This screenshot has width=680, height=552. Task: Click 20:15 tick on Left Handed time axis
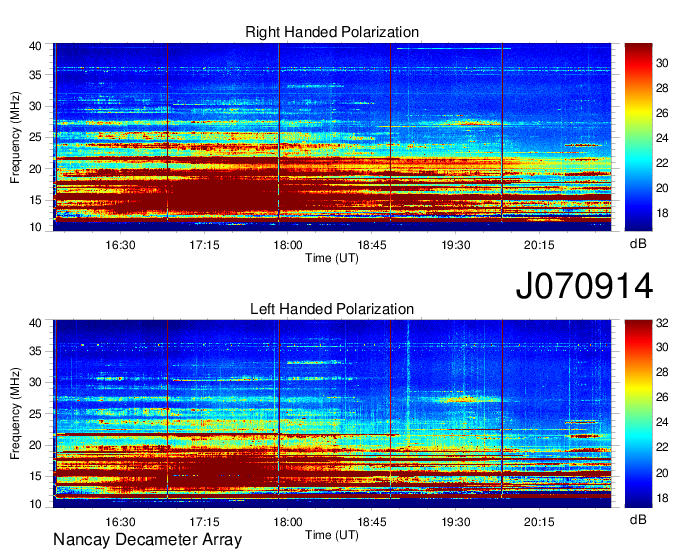539,522
